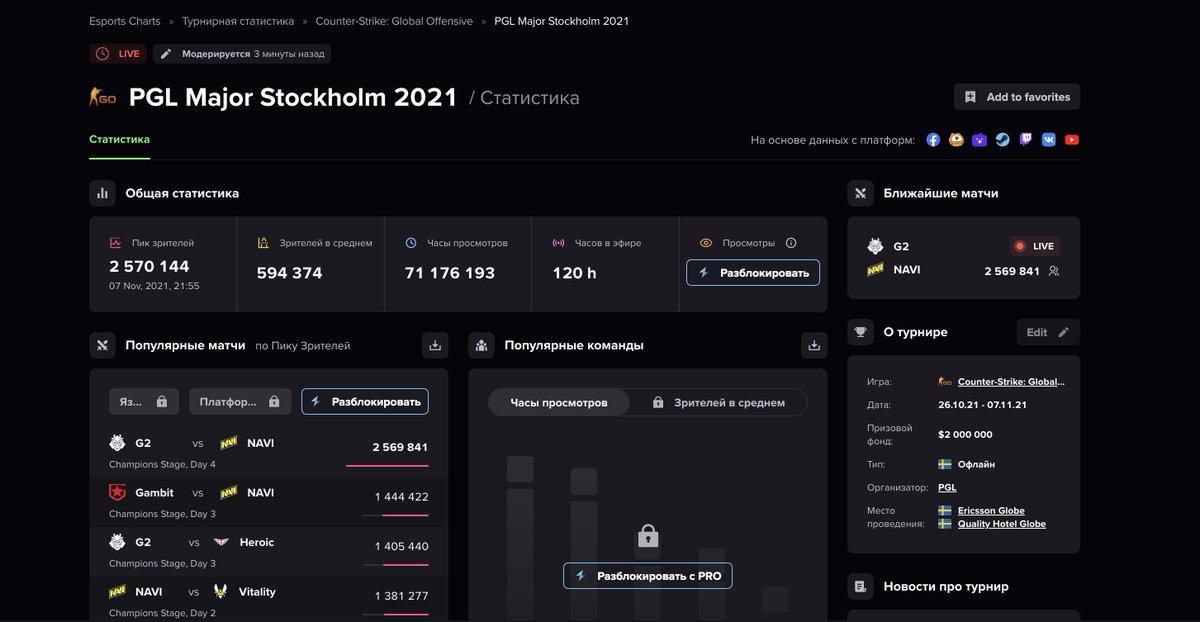Click the news icon for Новости про турнир
Image resolution: width=1200 pixels, height=622 pixels.
coord(861,586)
